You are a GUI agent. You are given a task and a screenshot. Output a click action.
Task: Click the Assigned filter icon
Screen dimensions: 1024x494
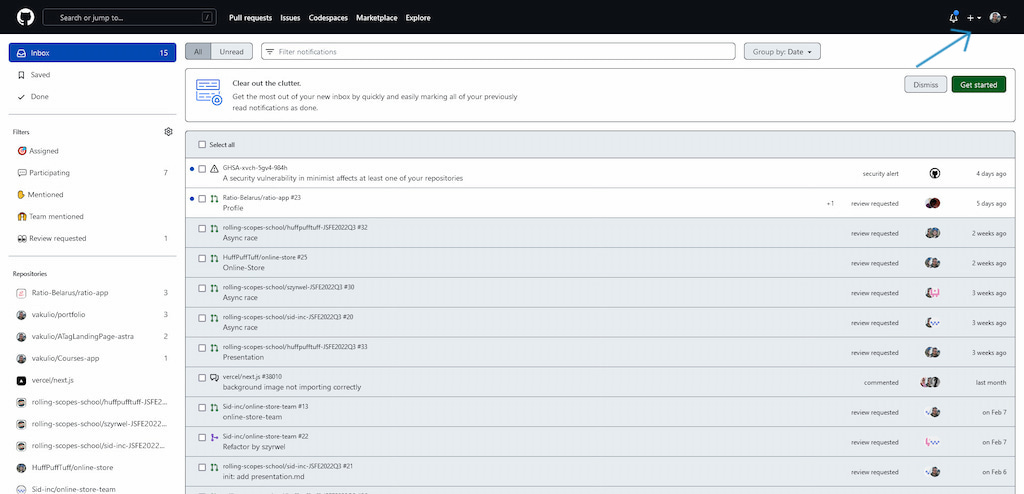pyautogui.click(x=22, y=151)
